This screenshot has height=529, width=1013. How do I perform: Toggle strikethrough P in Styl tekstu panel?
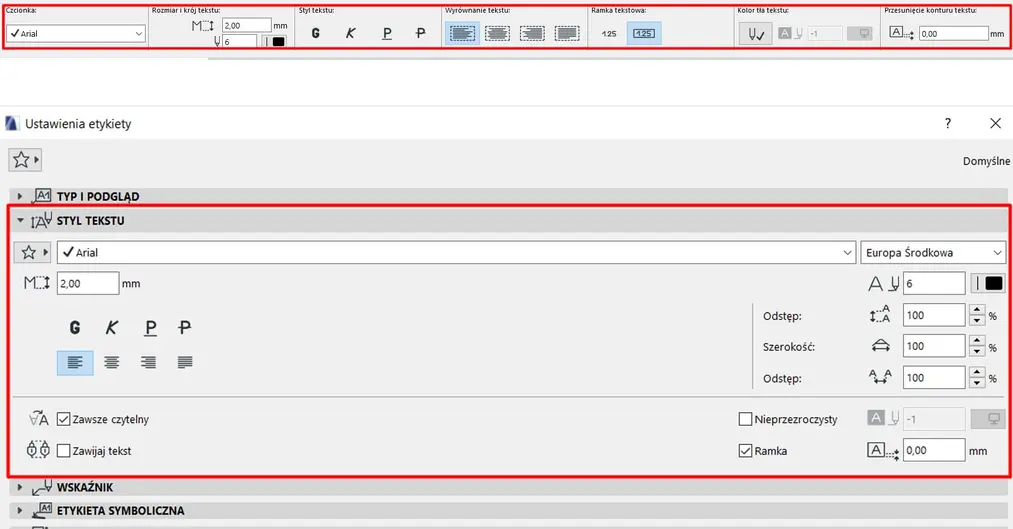point(184,327)
